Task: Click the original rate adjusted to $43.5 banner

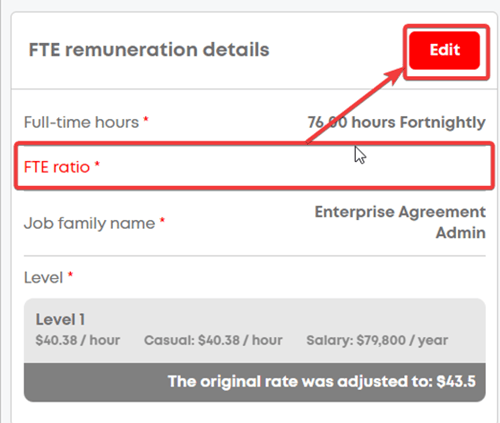Action: 255,382
